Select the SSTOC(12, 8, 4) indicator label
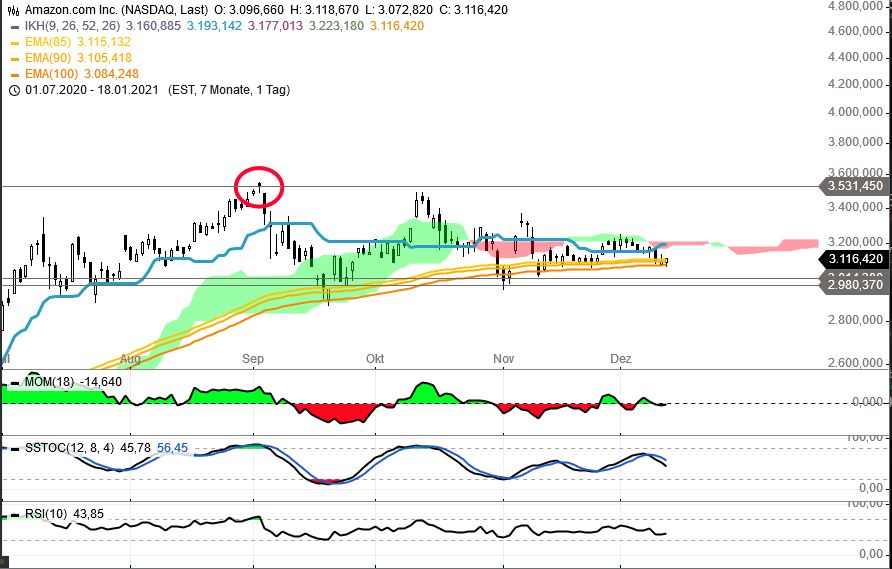This screenshot has height=569, width=892. point(71,448)
